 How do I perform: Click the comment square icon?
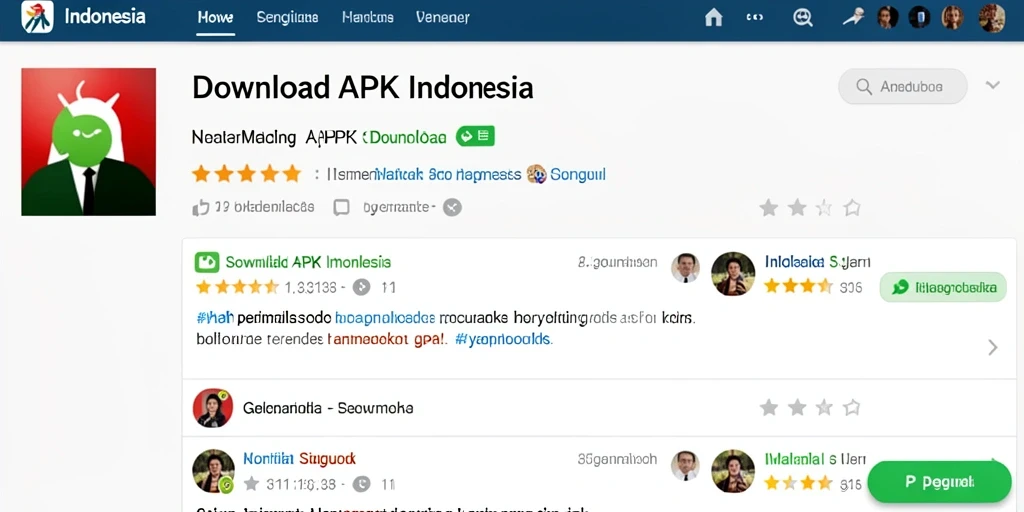point(342,208)
